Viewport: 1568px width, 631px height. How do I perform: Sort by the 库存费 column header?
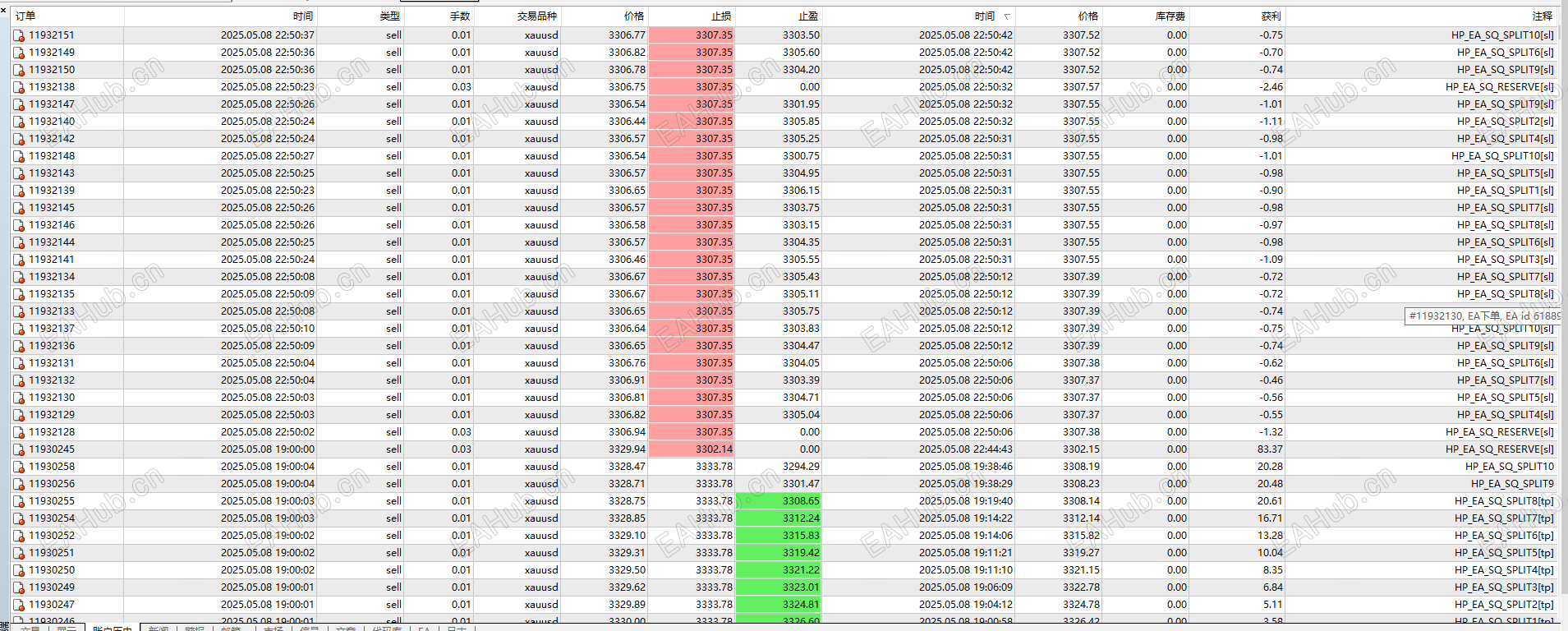click(x=1146, y=16)
